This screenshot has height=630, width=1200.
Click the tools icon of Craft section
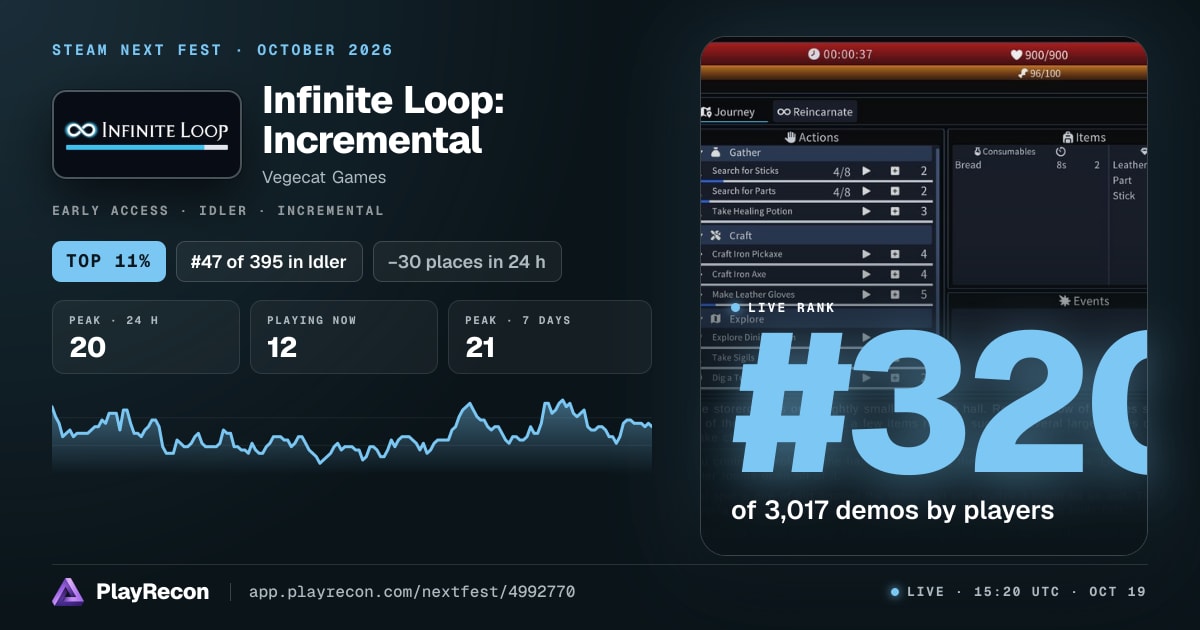click(715, 236)
